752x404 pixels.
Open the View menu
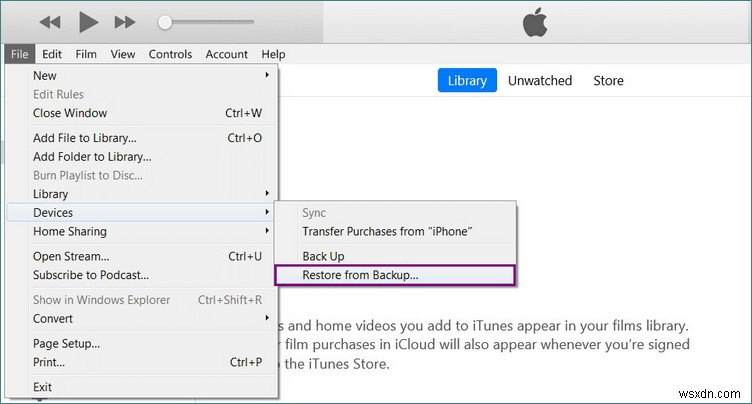(123, 54)
